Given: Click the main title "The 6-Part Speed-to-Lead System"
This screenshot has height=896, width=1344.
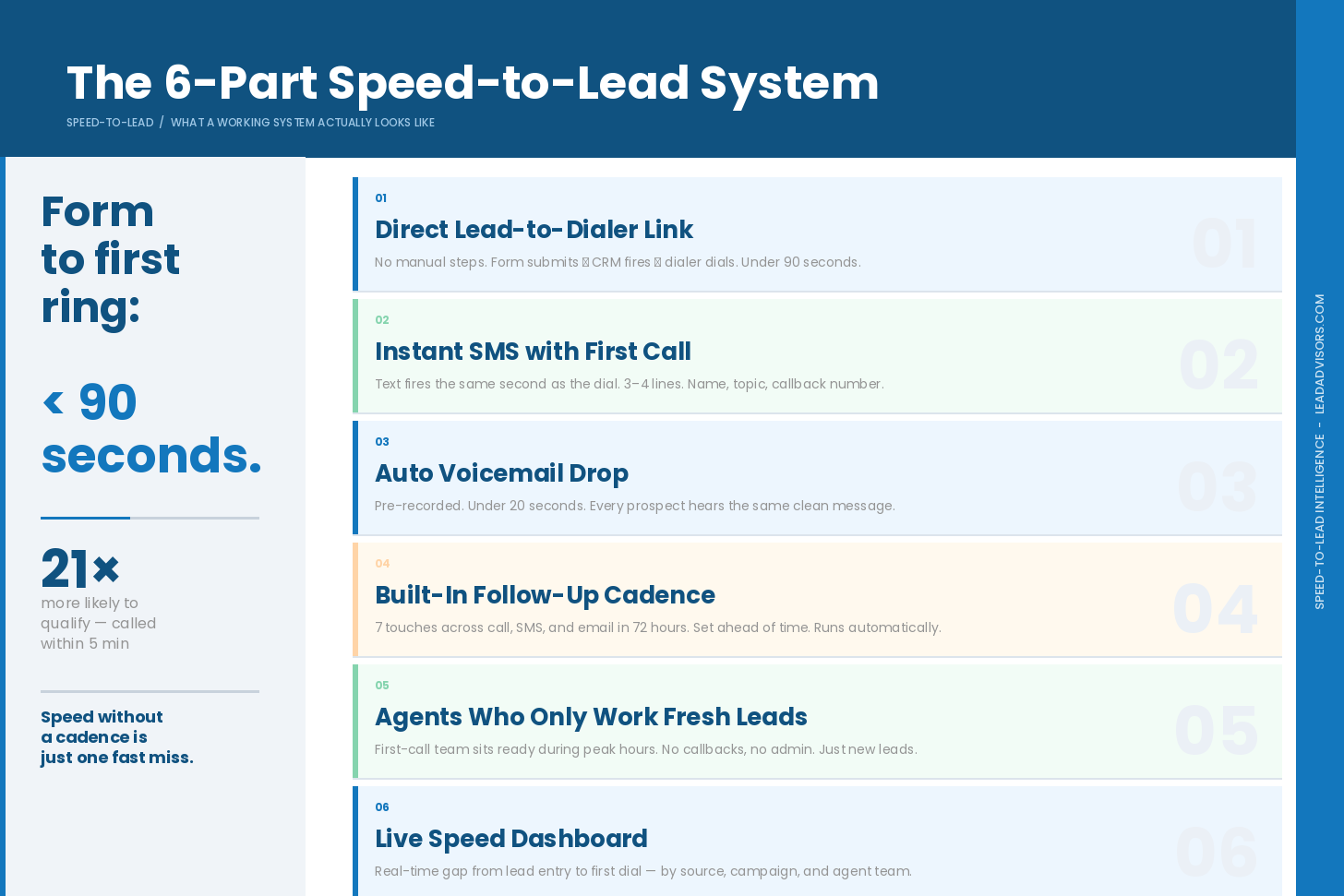Looking at the screenshot, I should click(472, 83).
